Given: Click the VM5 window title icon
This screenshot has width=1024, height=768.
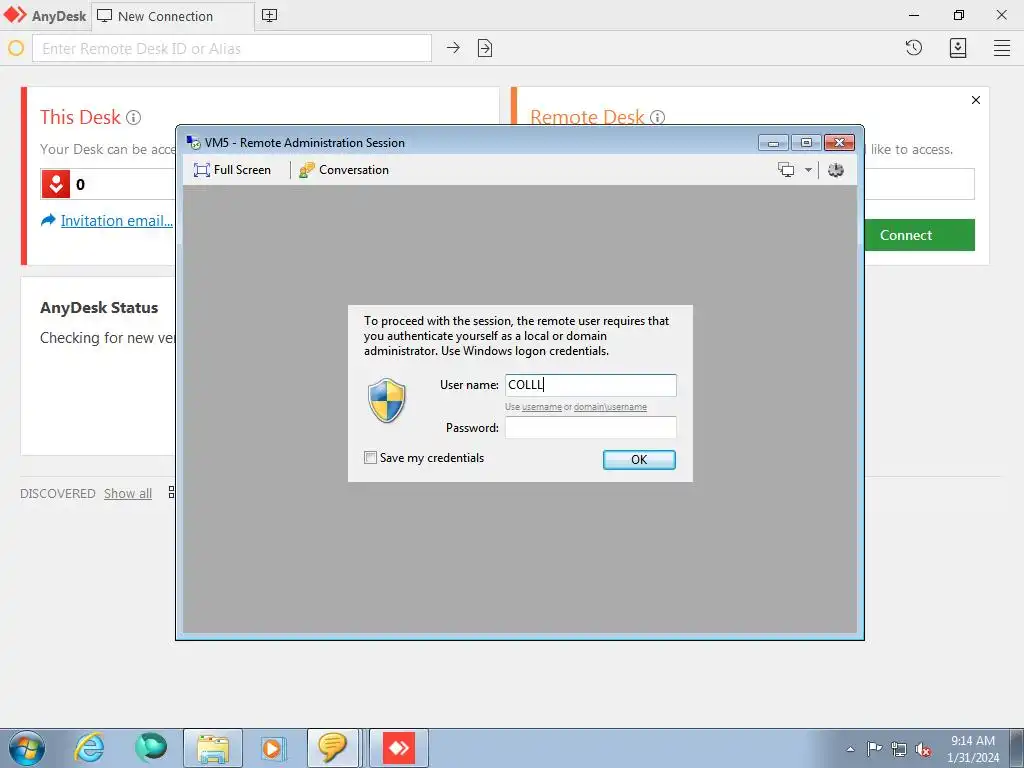Looking at the screenshot, I should 193,142.
